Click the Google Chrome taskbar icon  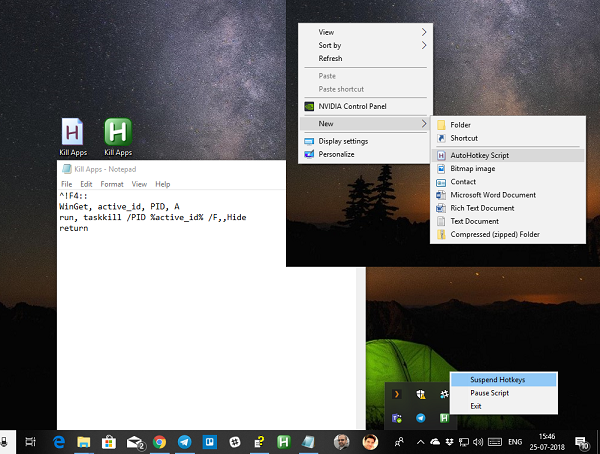coord(160,441)
